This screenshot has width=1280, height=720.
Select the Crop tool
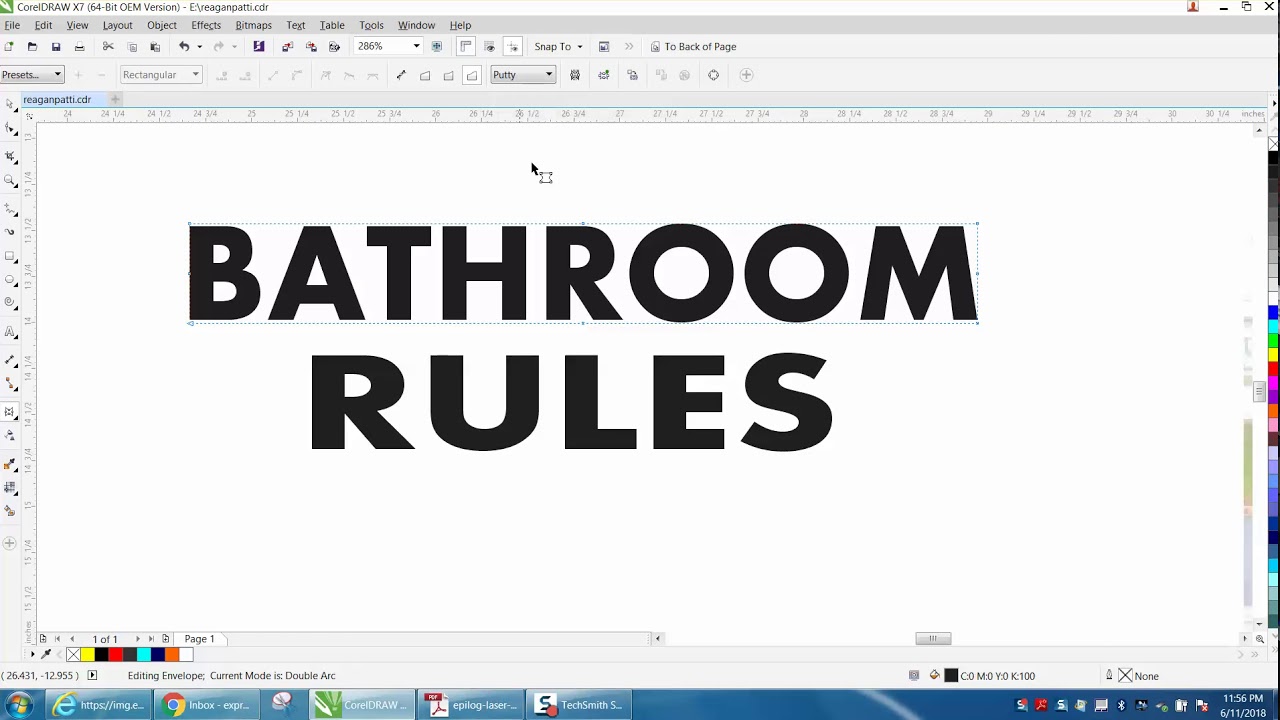[10, 156]
